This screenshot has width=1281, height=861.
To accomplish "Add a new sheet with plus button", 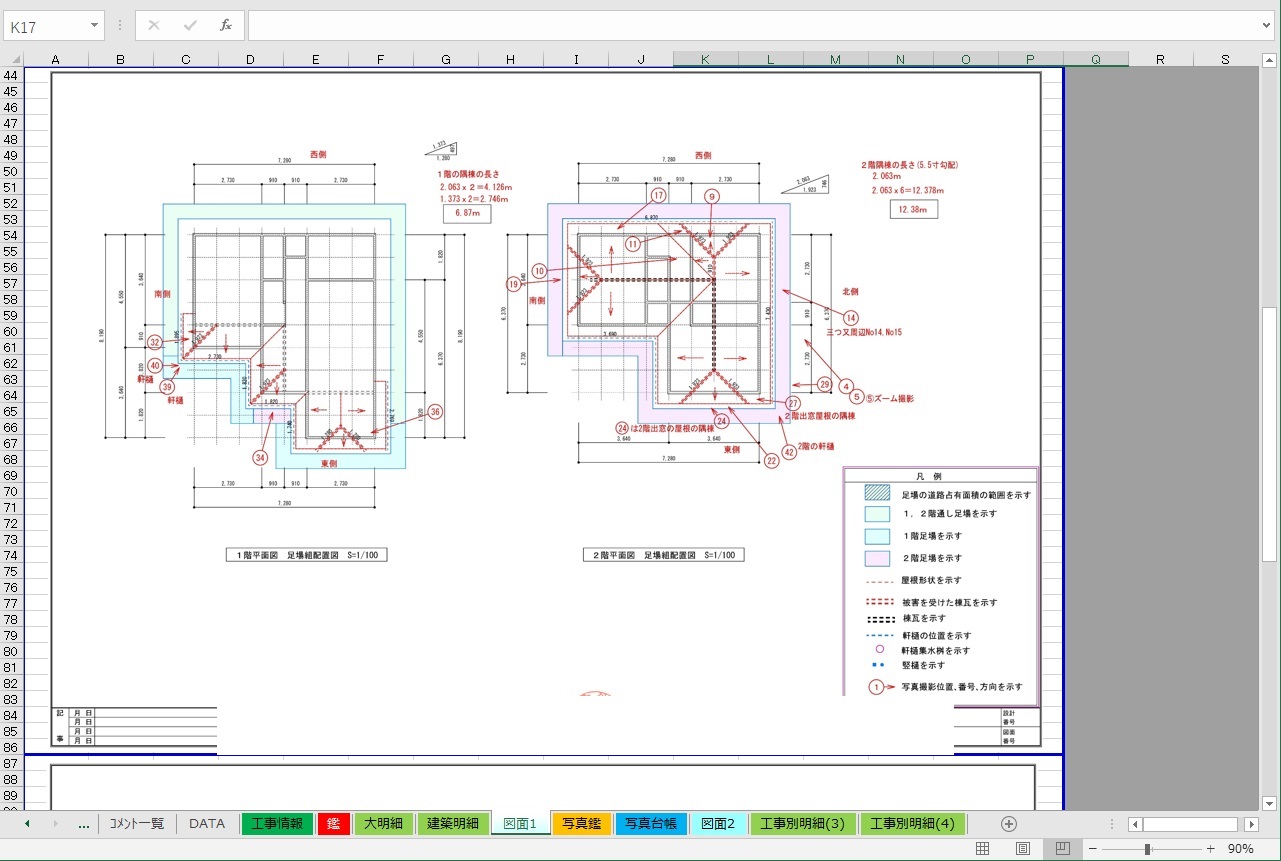I will pyautogui.click(x=1008, y=824).
